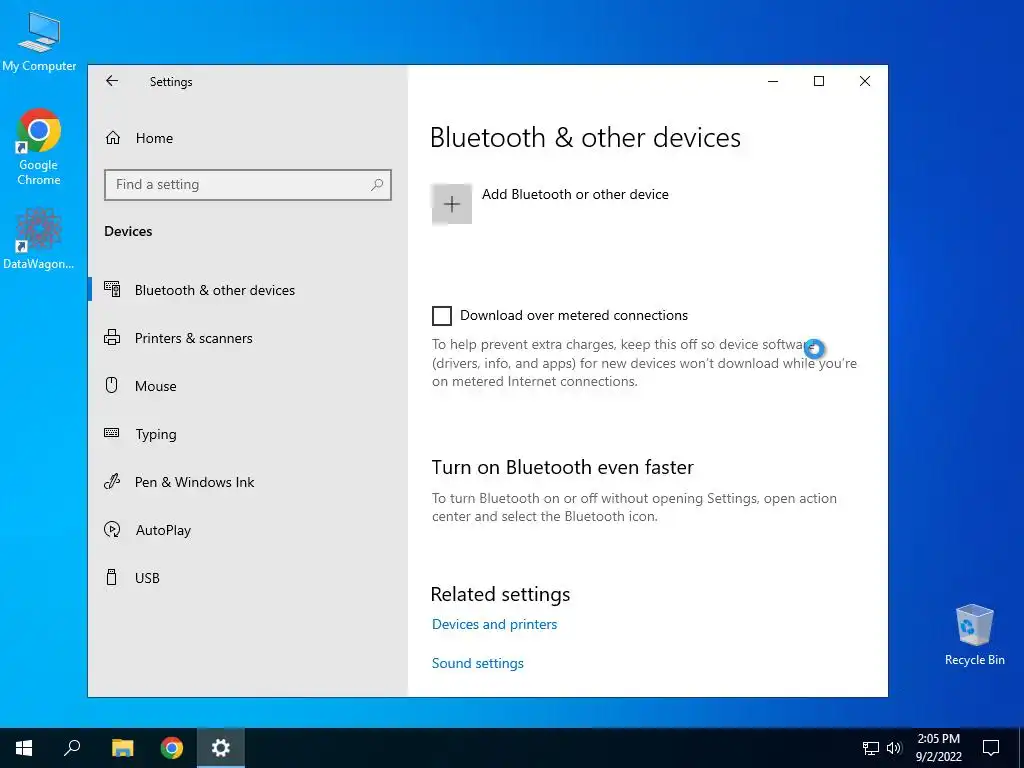1024x768 pixels.
Task: Open My Computer desktop icon
Action: click(39, 40)
